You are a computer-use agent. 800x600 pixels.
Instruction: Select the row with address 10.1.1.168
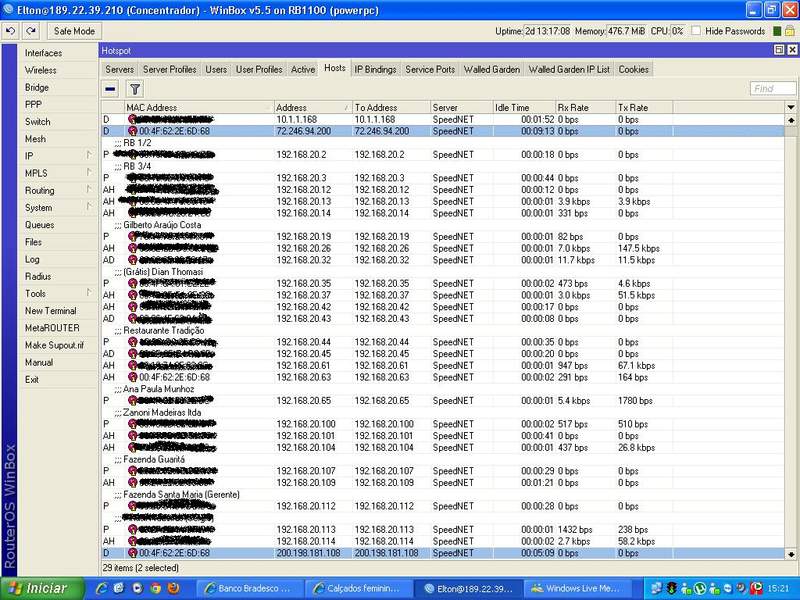(443, 119)
